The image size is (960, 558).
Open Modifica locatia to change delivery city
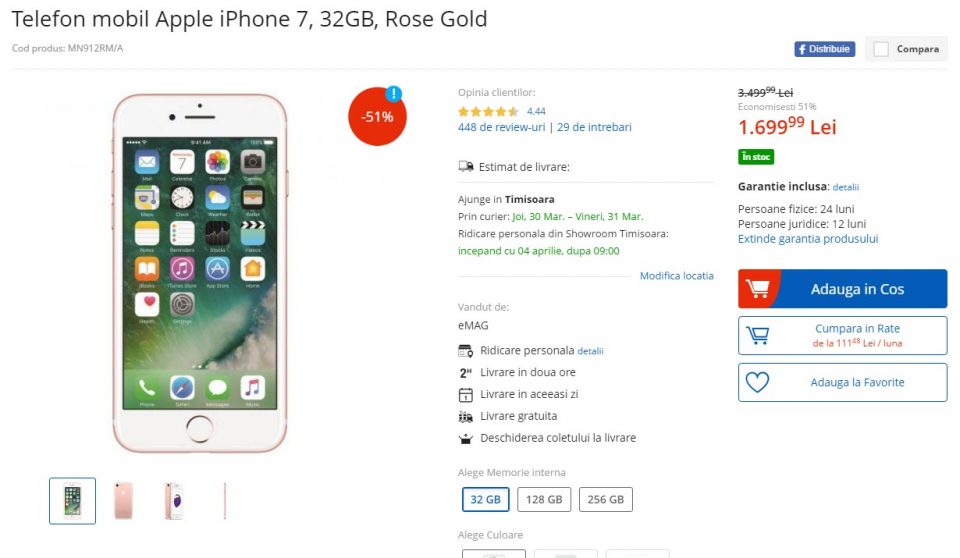pyautogui.click(x=676, y=275)
